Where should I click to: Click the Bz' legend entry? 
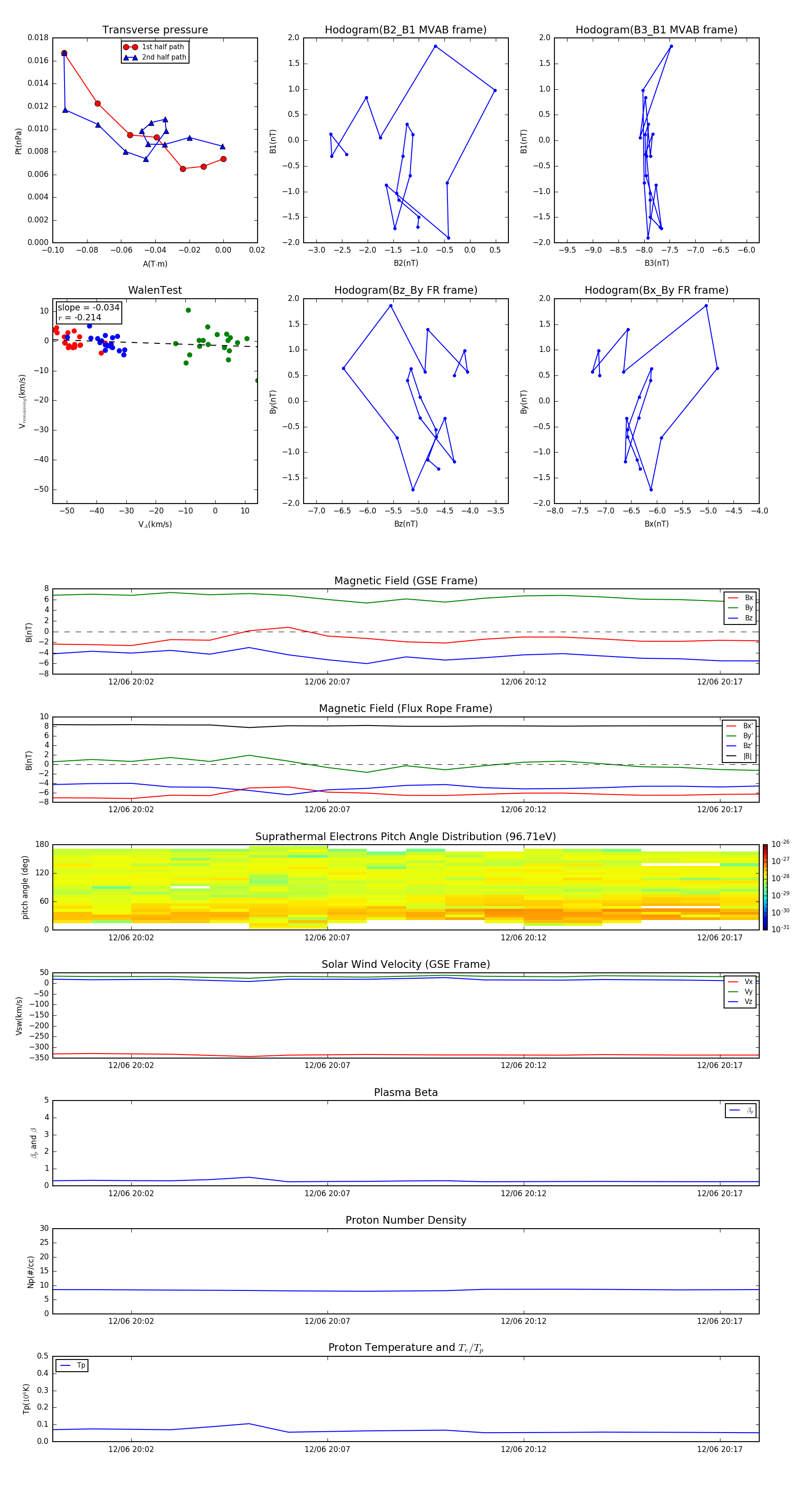pyautogui.click(x=740, y=746)
